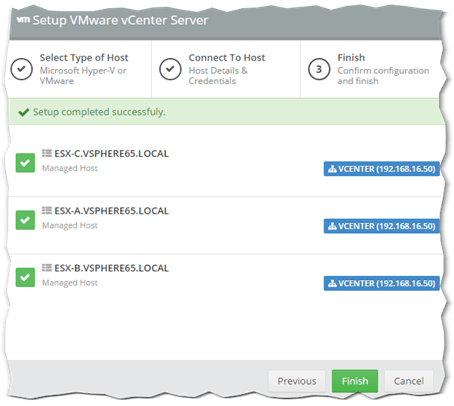Uncheck the ESX-A.VSPHERE65.LOCAL host checkbox
454x406 pixels.
click(25, 220)
